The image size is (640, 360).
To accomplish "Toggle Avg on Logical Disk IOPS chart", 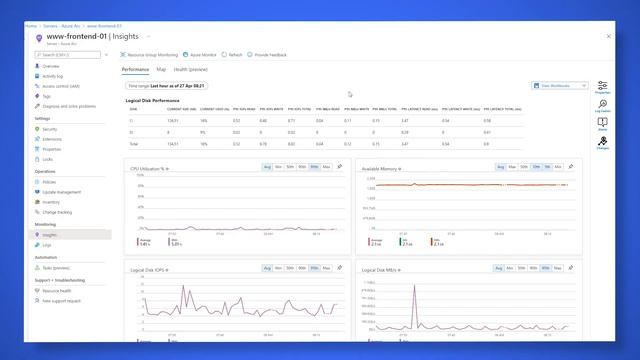I will tap(267, 268).
